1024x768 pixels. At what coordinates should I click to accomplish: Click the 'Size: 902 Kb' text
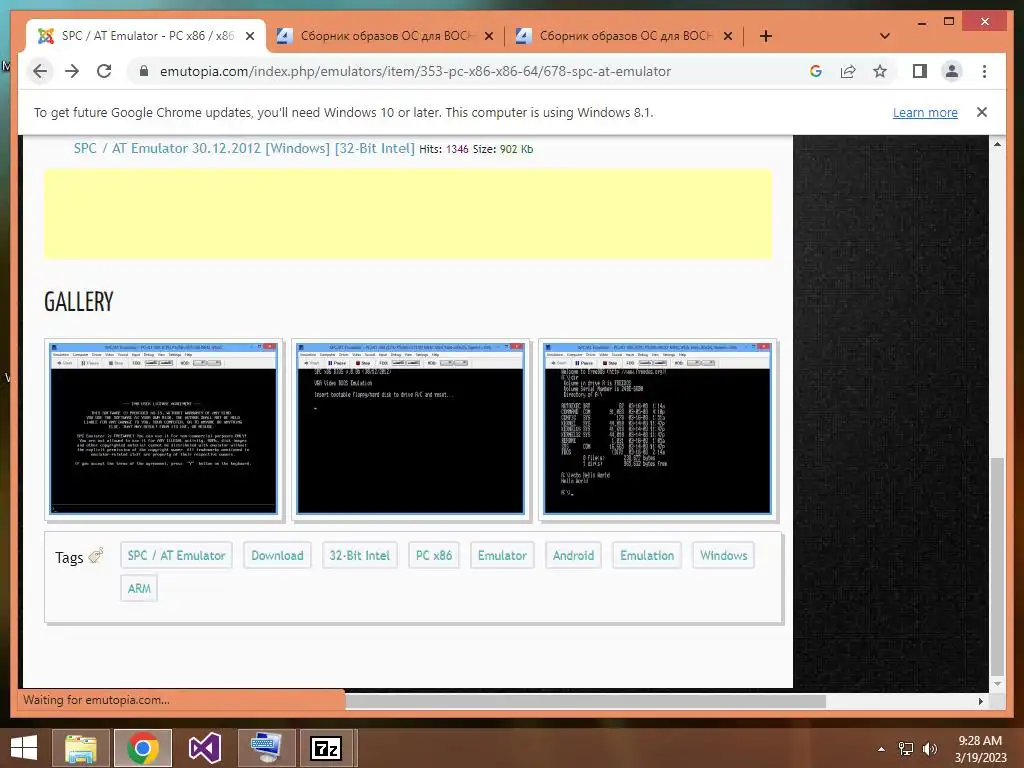pos(503,149)
